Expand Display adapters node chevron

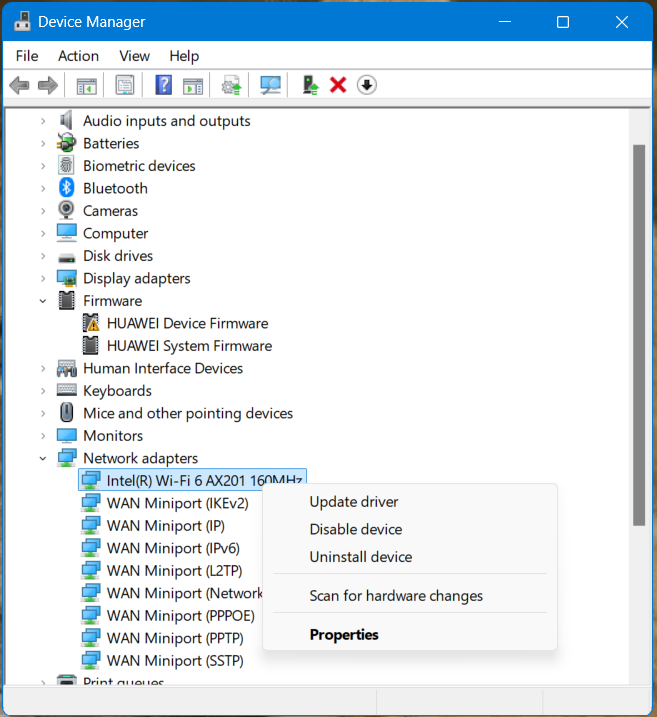pyautogui.click(x=43, y=278)
